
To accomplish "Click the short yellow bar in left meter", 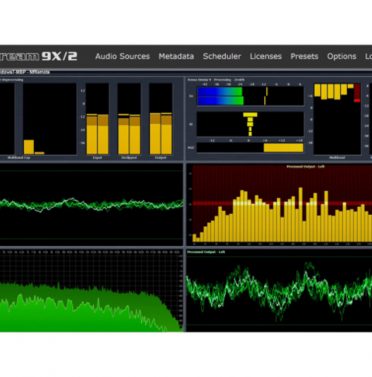I will (29, 147).
